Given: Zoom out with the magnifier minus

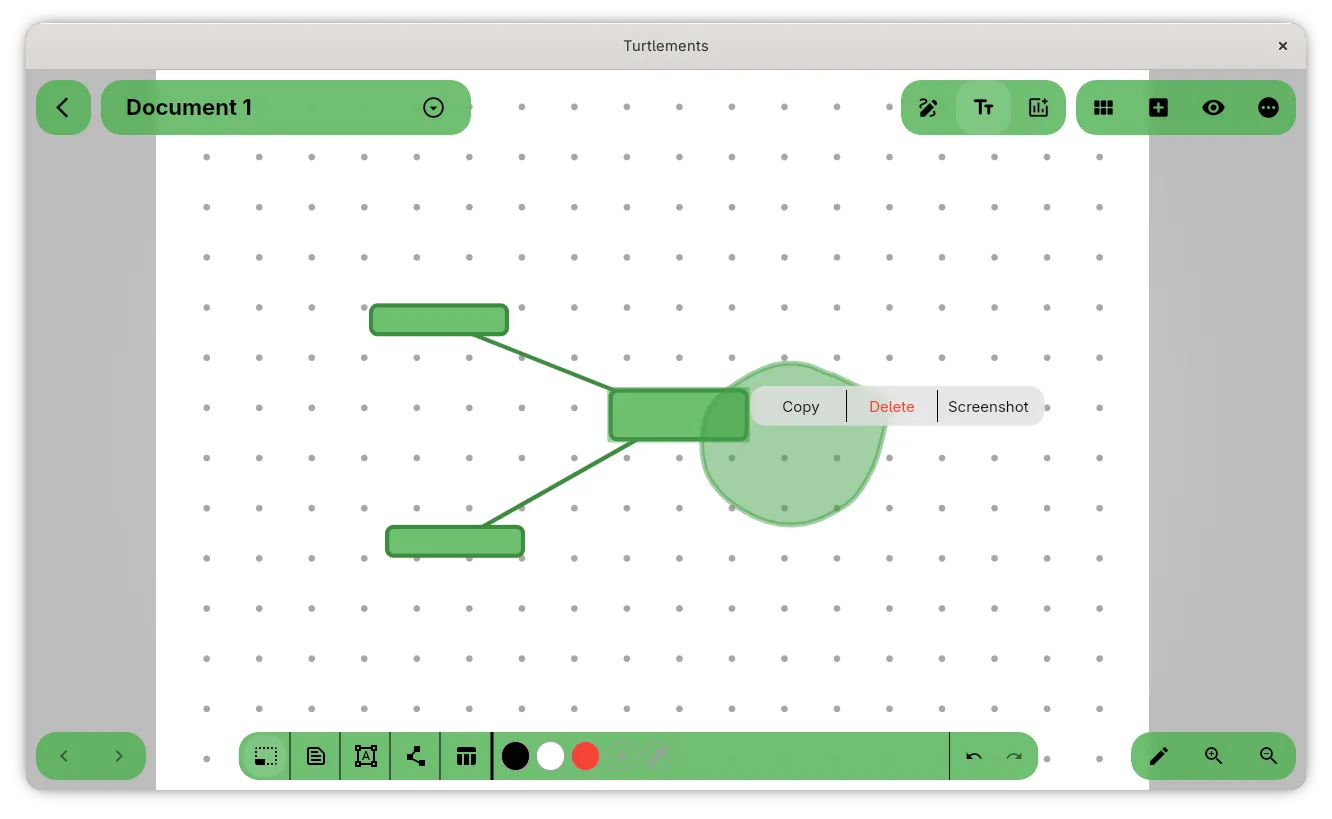Looking at the screenshot, I should point(1269,756).
